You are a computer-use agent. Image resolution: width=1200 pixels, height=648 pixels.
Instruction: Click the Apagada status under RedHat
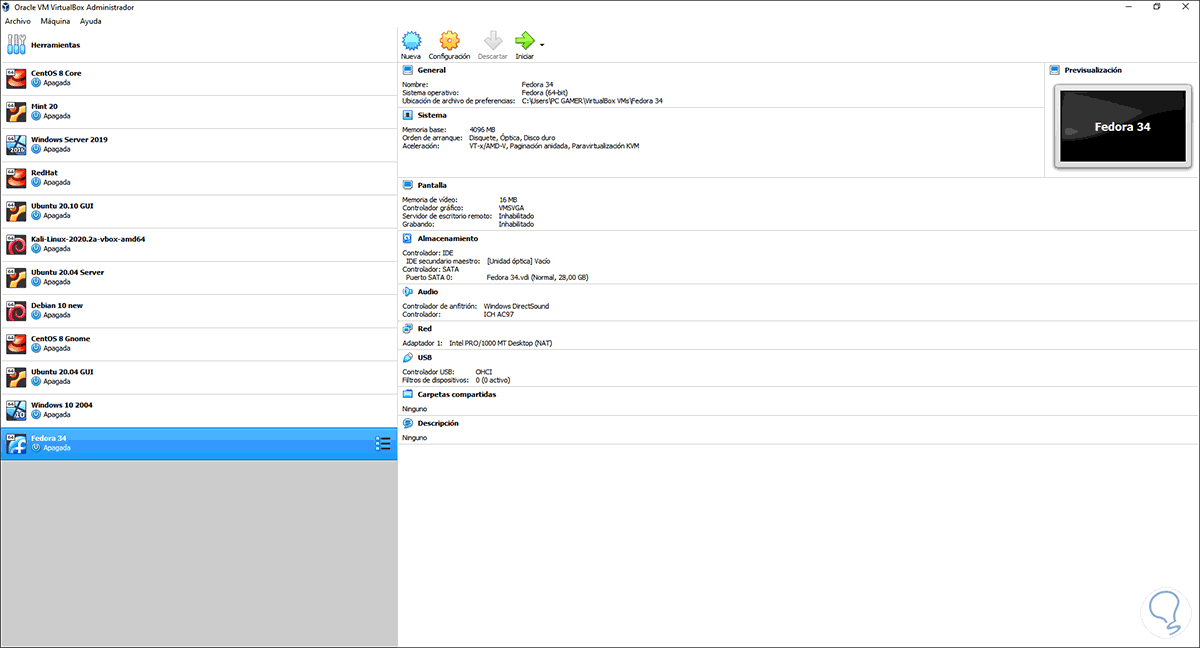pos(57,182)
